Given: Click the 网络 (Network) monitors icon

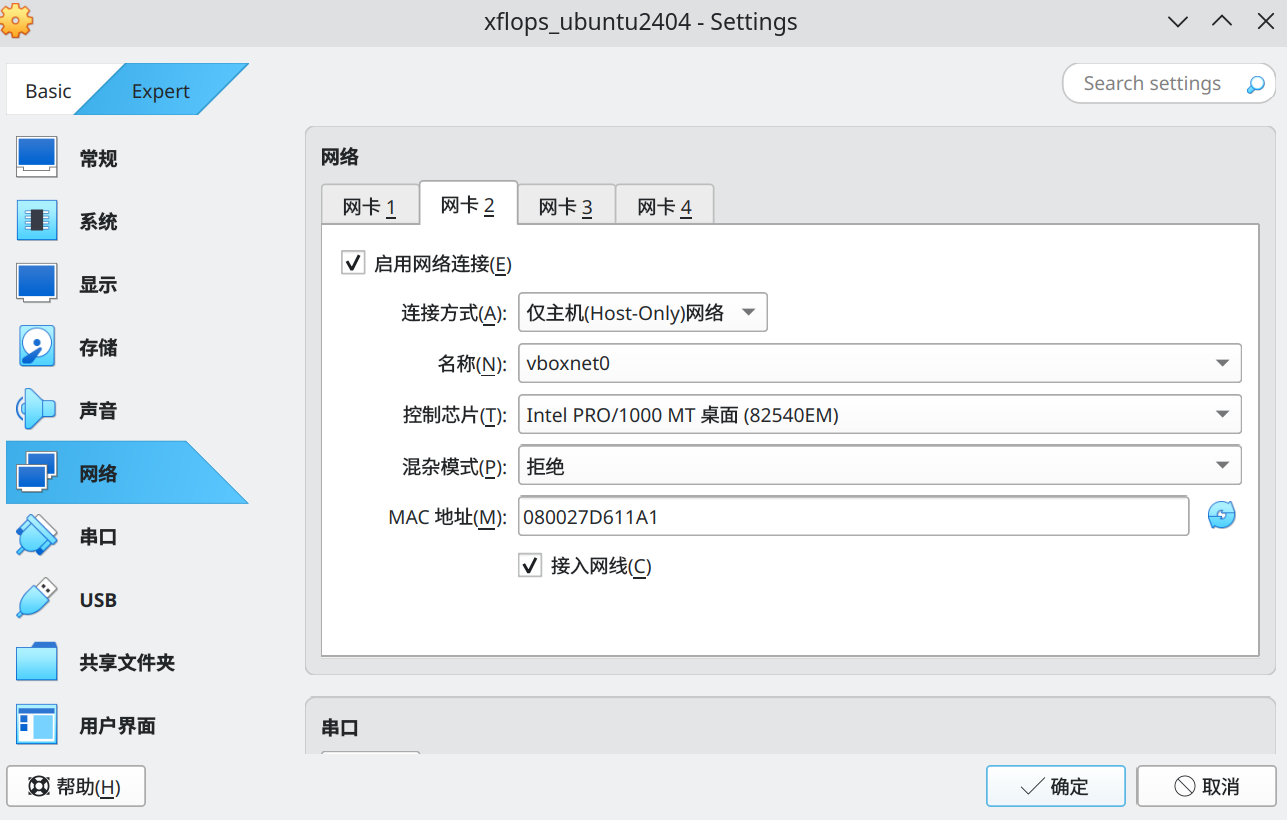Looking at the screenshot, I should 37,473.
